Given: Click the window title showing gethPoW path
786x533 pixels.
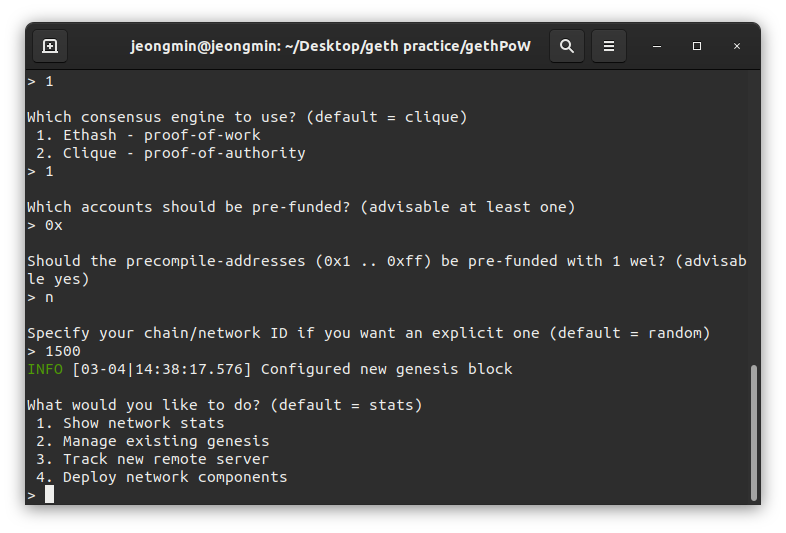Looking at the screenshot, I should [330, 46].
